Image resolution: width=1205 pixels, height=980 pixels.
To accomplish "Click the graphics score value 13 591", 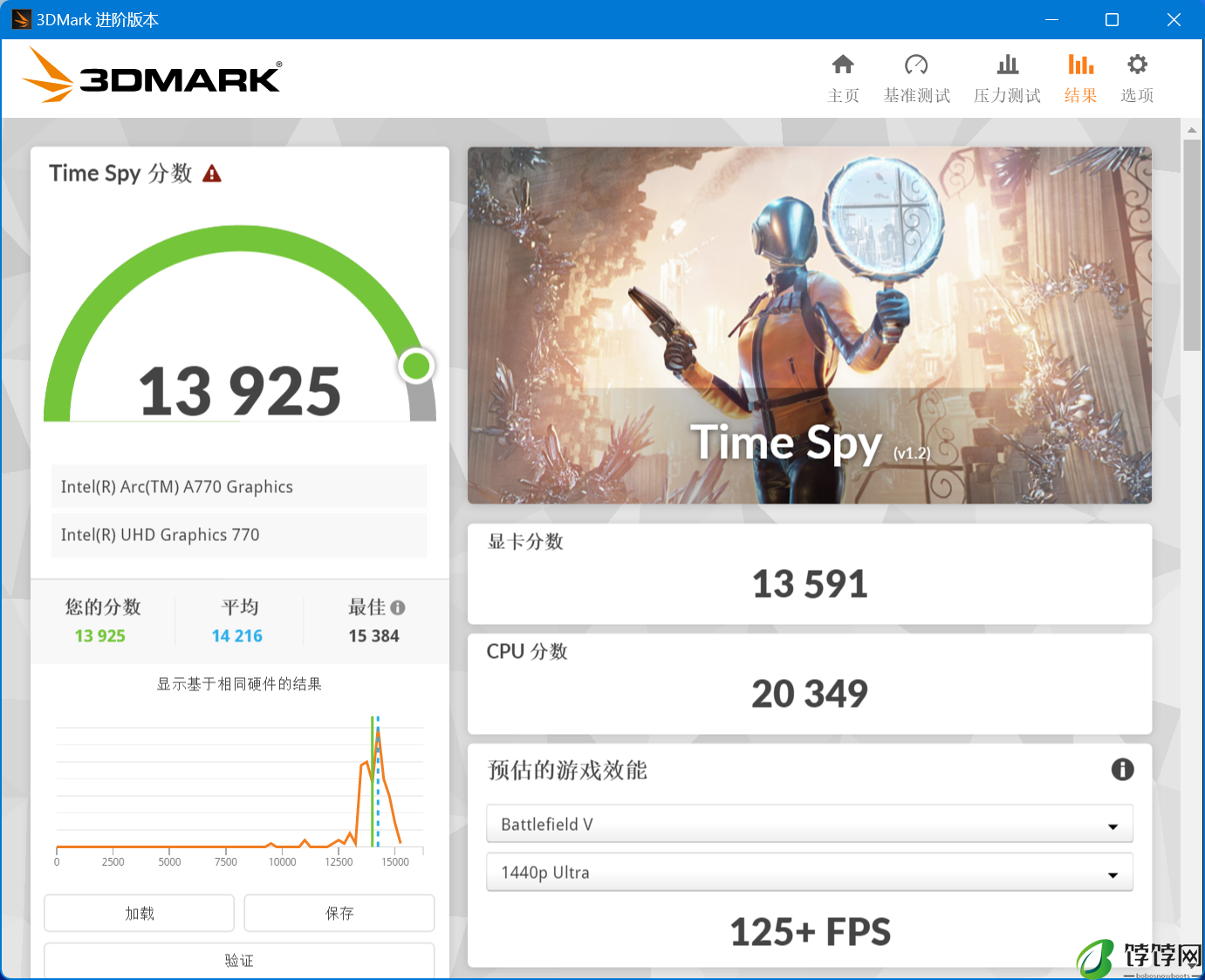I will (810, 584).
